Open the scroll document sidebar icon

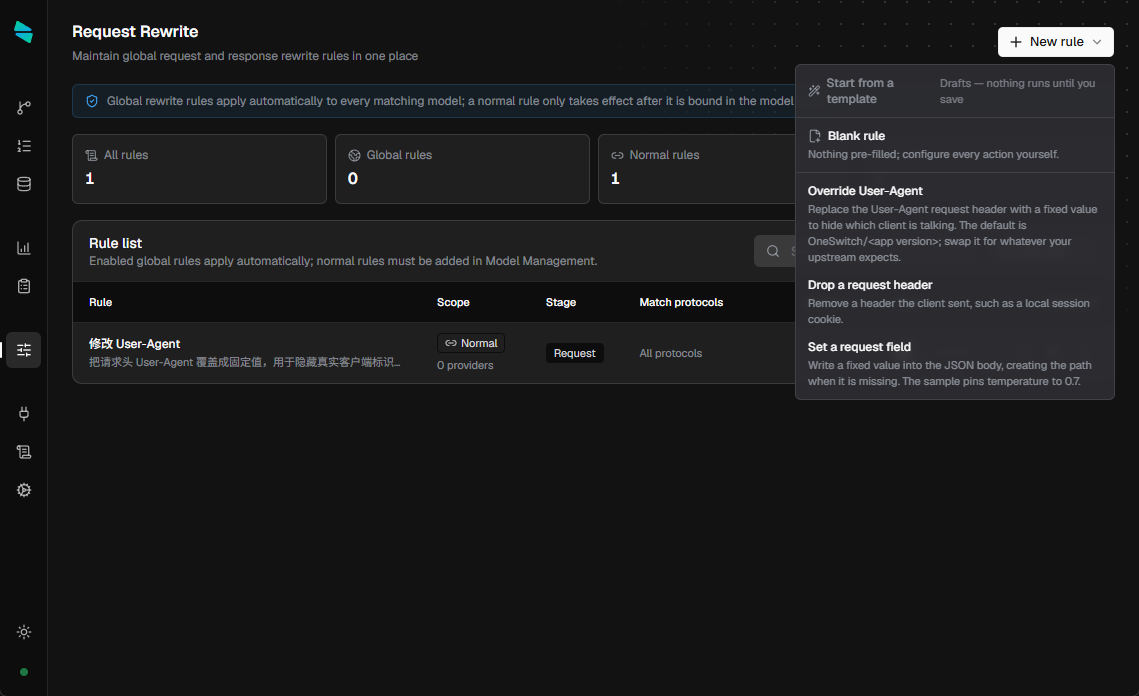pyautogui.click(x=24, y=452)
